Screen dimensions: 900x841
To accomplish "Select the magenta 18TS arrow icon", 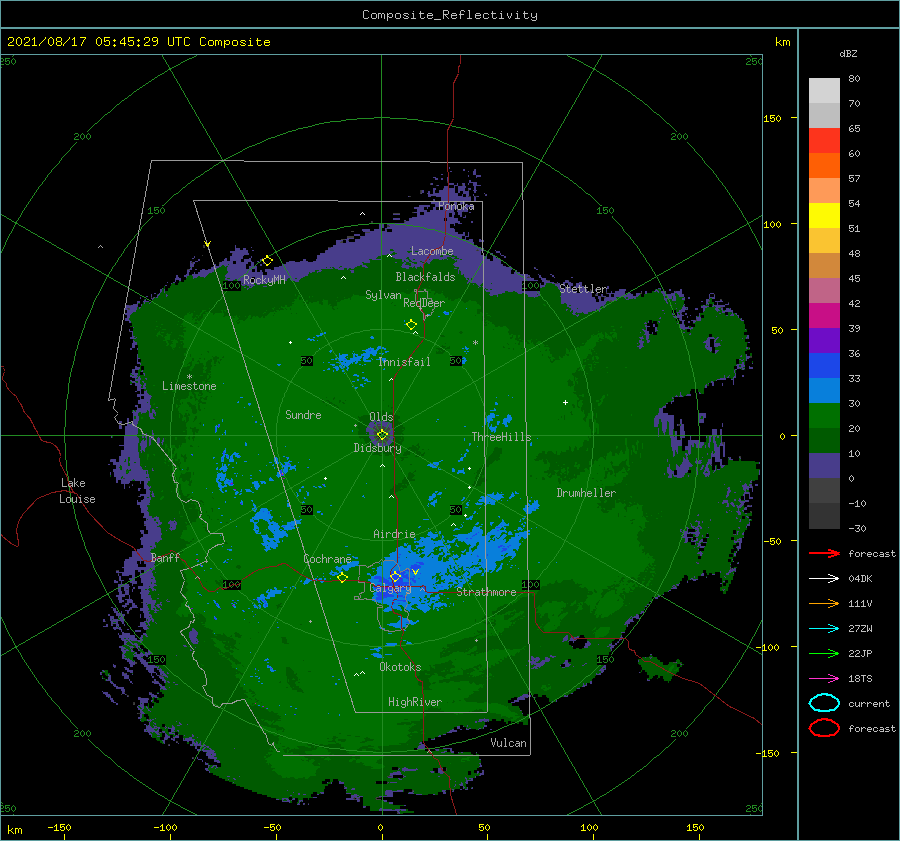I will point(824,679).
